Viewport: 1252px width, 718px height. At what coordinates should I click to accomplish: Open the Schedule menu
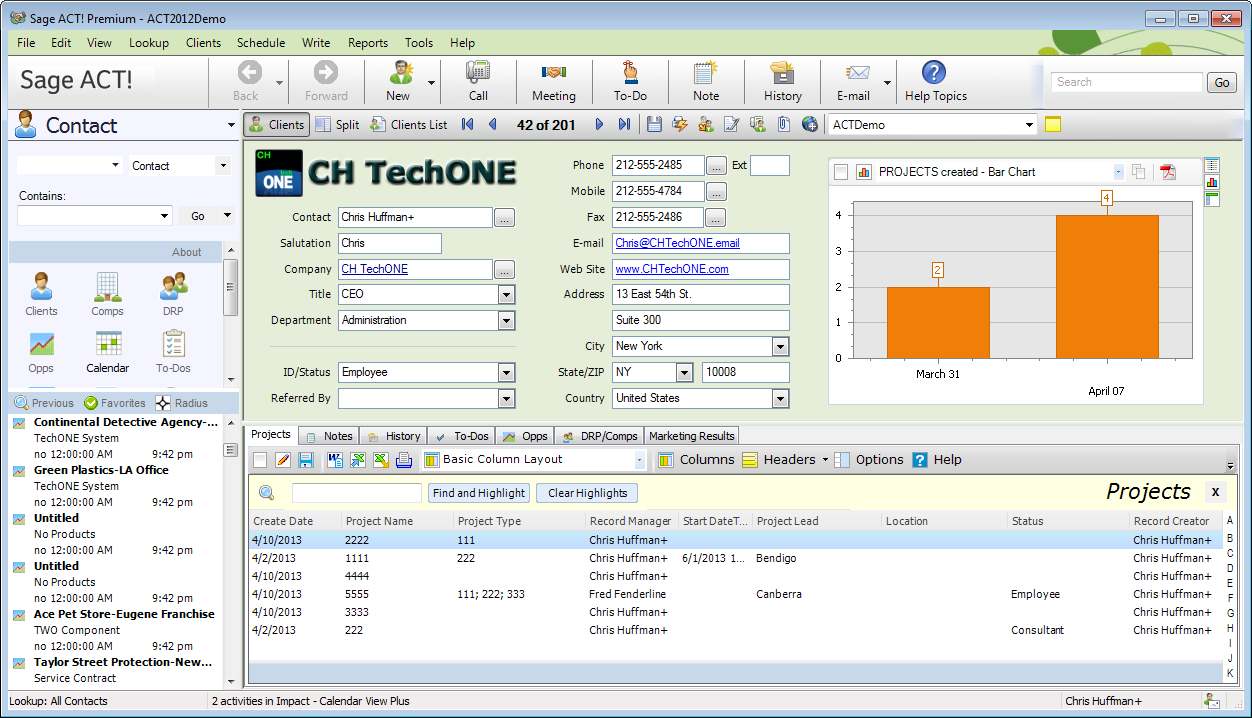[x=261, y=43]
